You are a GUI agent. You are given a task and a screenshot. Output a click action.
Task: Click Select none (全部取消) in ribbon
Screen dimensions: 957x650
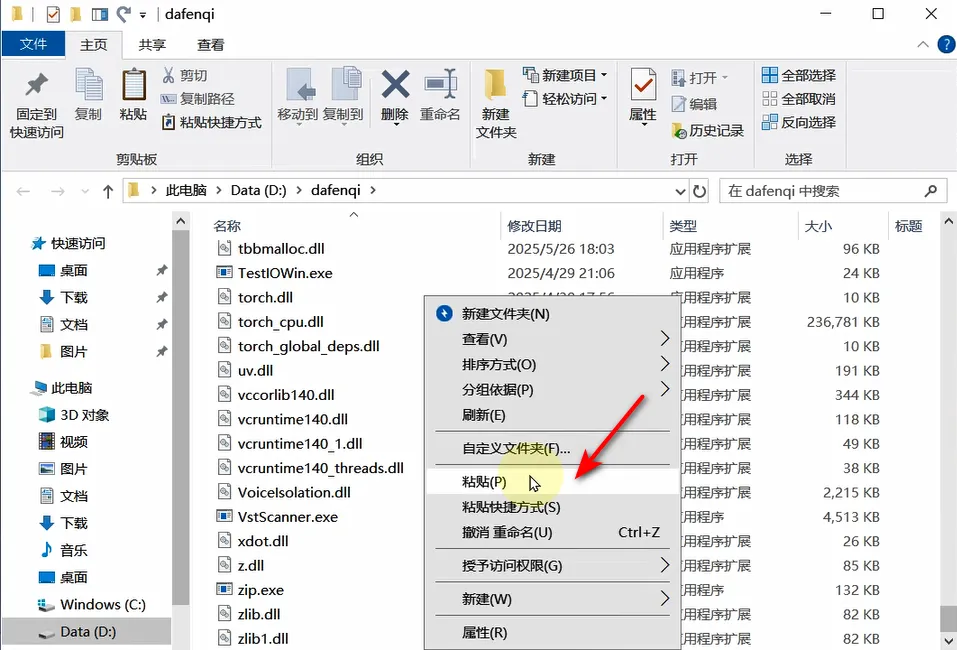[798, 99]
